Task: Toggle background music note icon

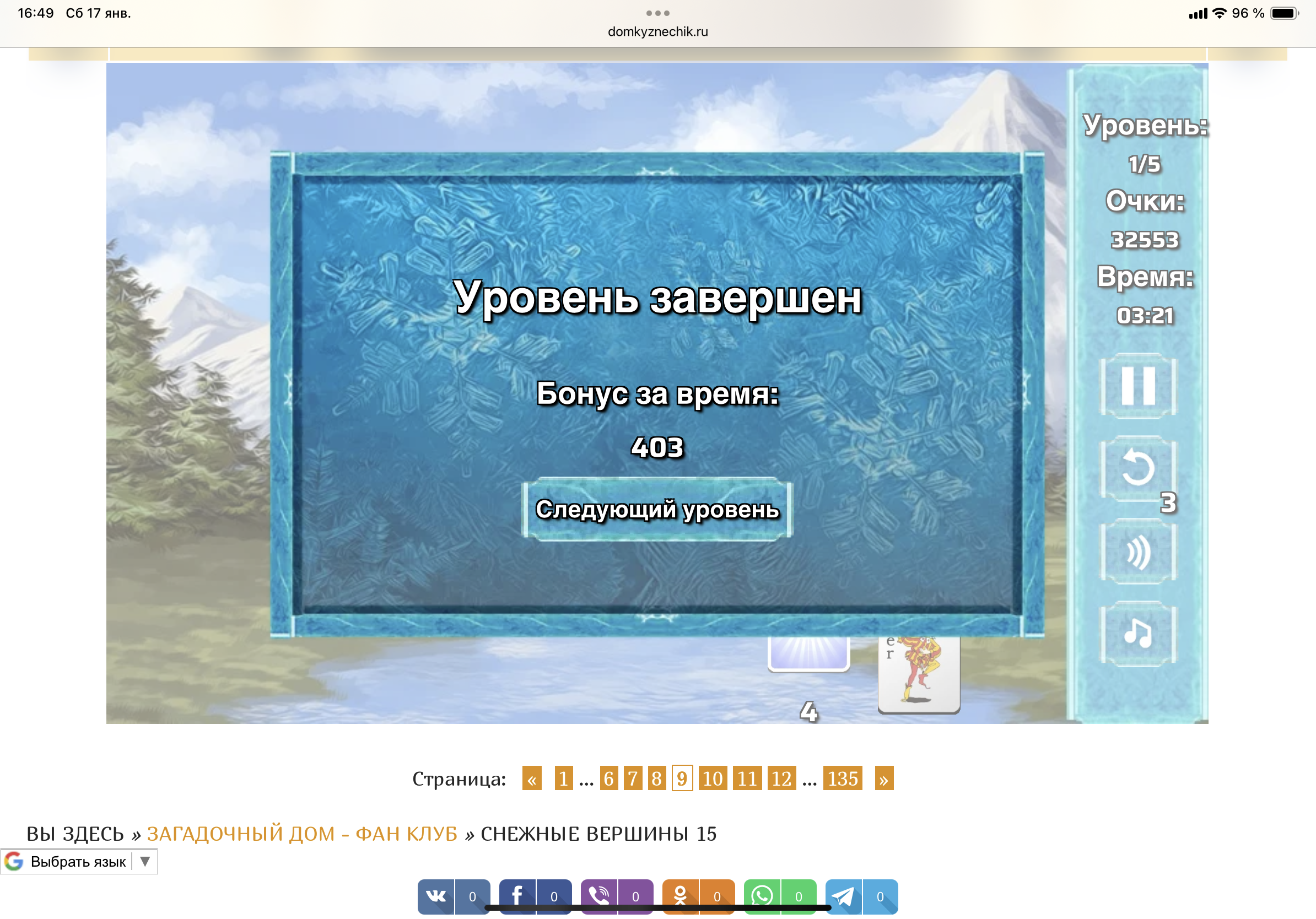Action: click(x=1138, y=633)
